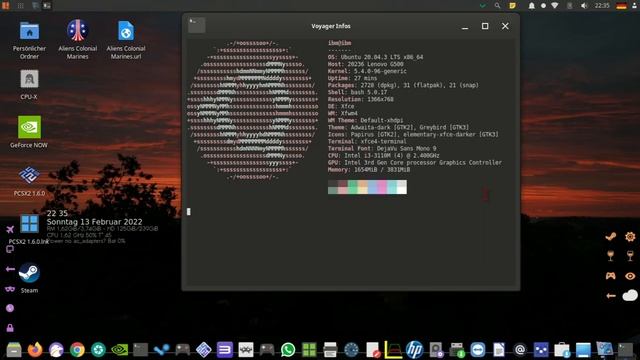Open the printer icon in the dock
This screenshot has height=360, width=640.
[x=330, y=350]
